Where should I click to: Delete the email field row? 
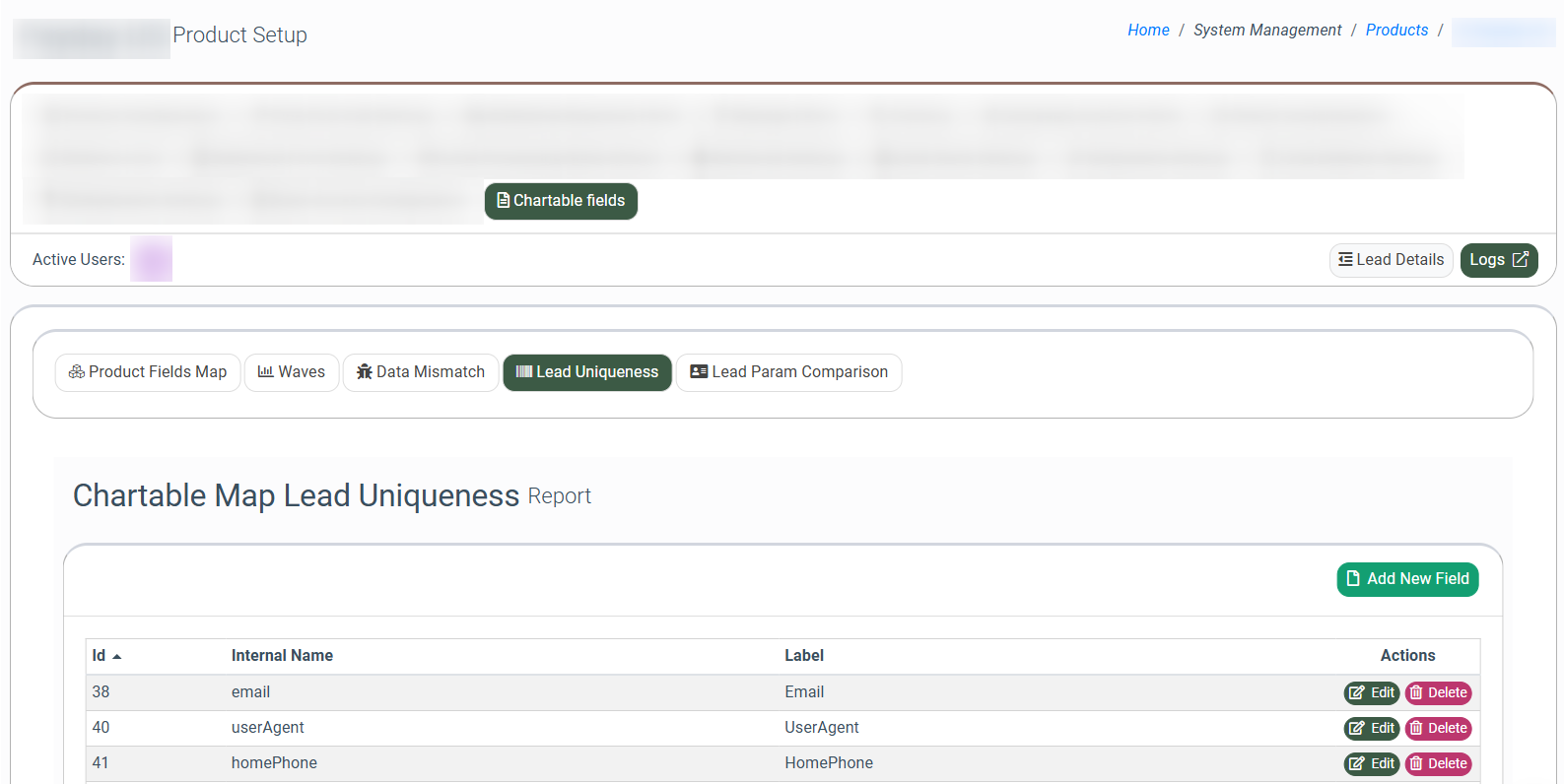pyautogui.click(x=1438, y=693)
